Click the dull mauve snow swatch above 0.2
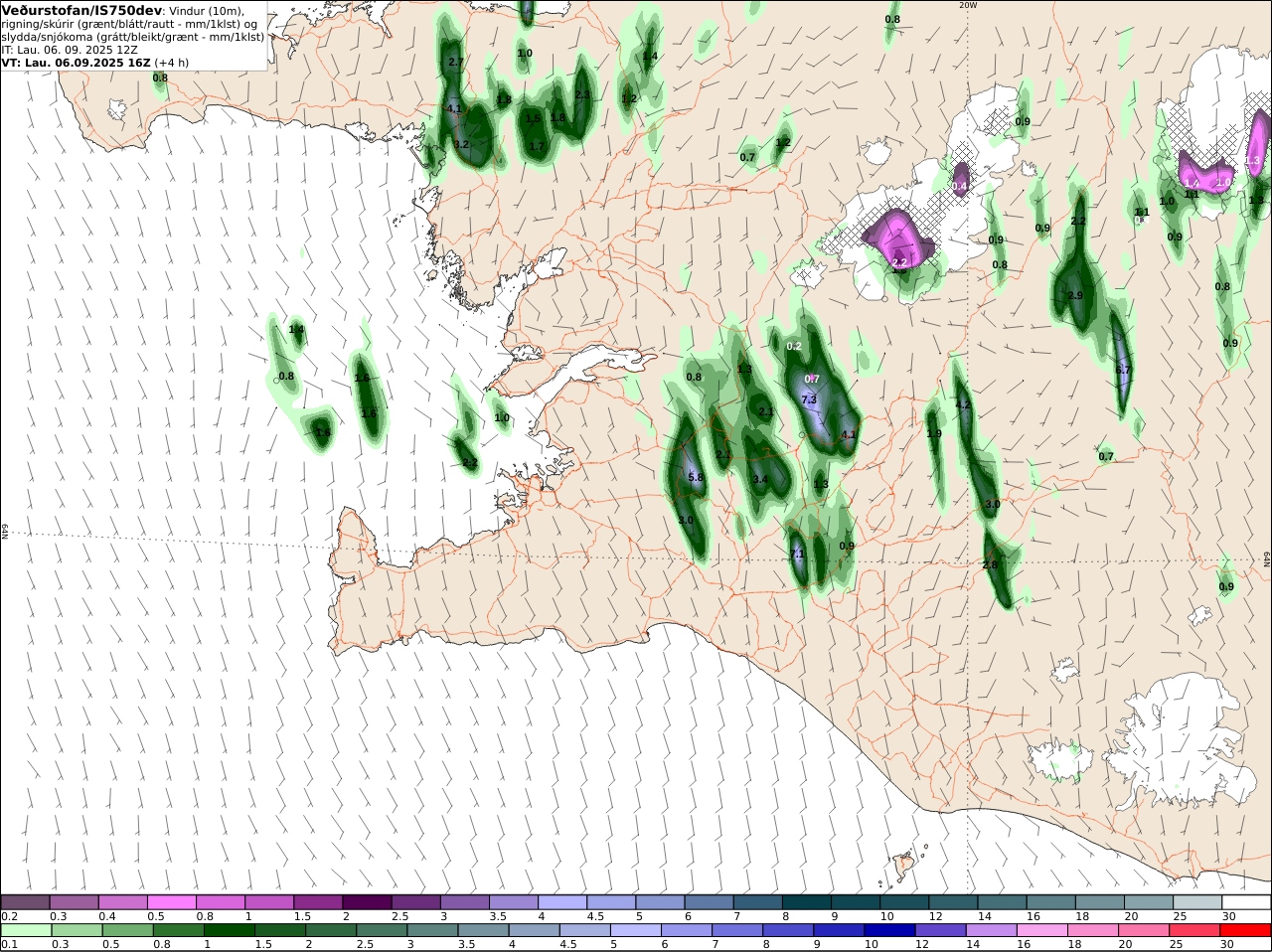The image size is (1272, 952). (x=25, y=902)
